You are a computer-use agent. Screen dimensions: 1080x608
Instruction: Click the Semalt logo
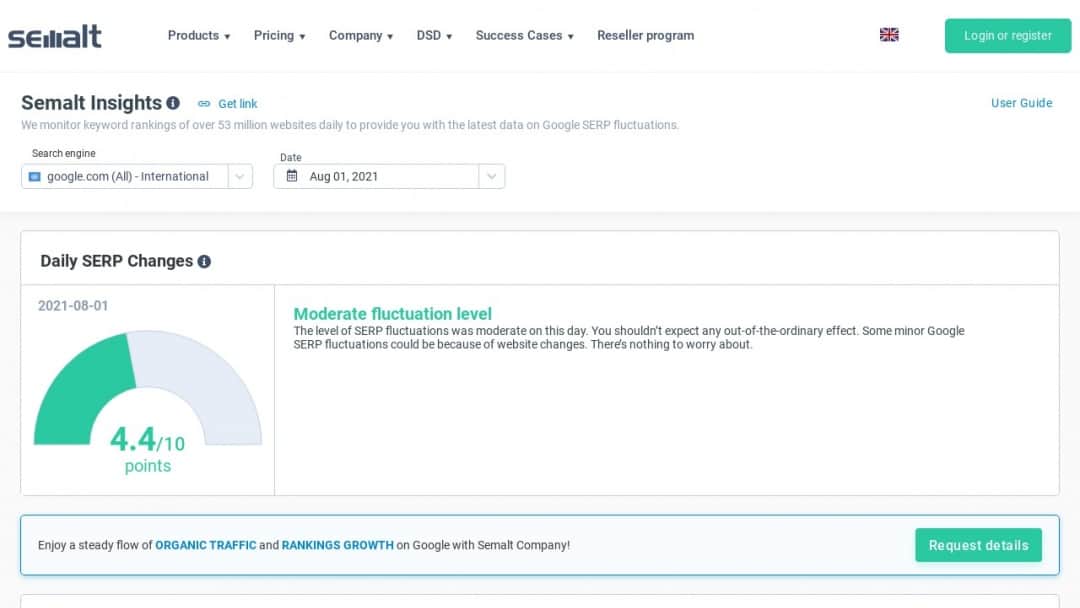(55, 37)
